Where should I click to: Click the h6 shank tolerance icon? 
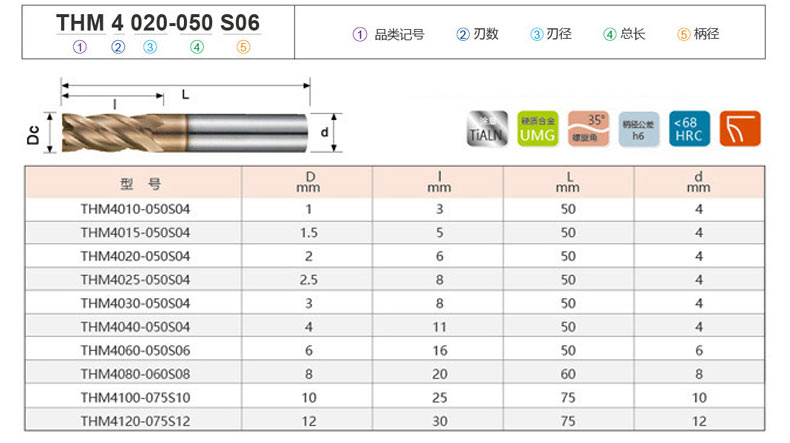(x=639, y=129)
